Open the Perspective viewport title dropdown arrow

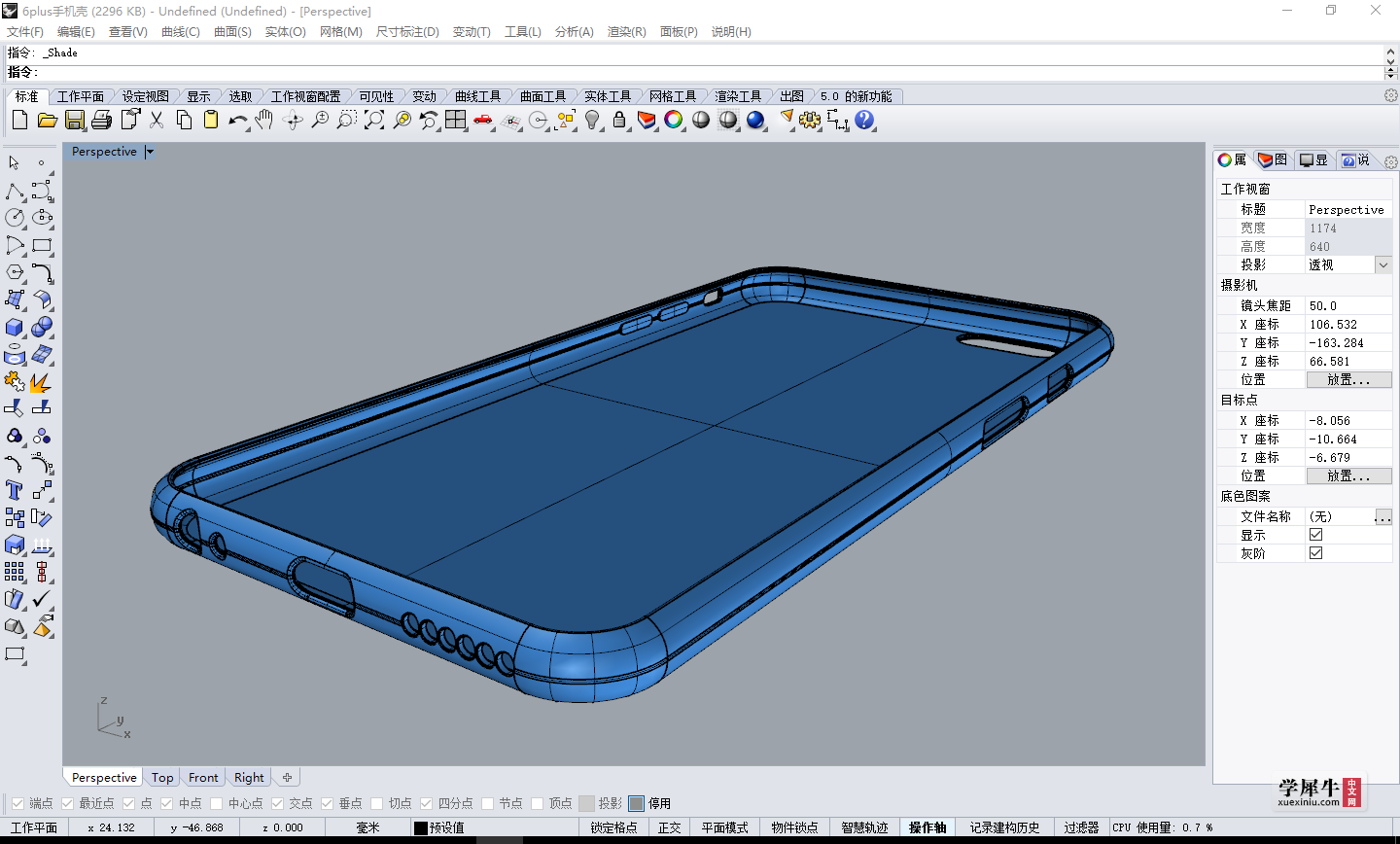[x=150, y=152]
